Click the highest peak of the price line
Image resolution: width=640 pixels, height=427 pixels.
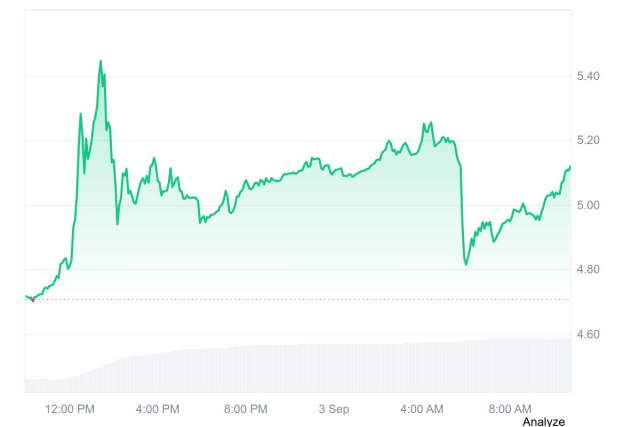[101, 61]
